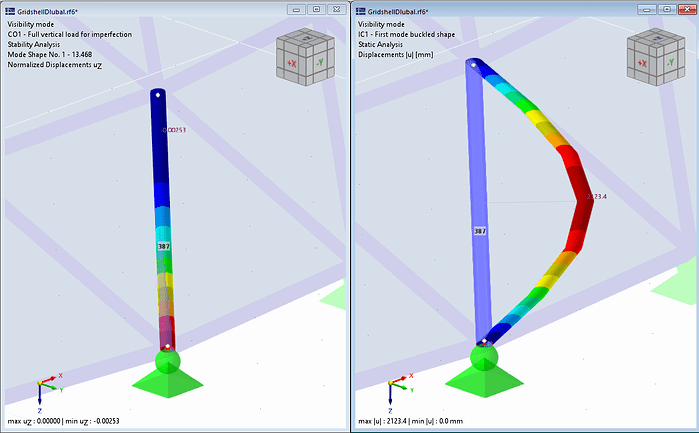699x433 pixels.
Task: Click the +X face of the right navigation cube
Action: click(x=645, y=62)
